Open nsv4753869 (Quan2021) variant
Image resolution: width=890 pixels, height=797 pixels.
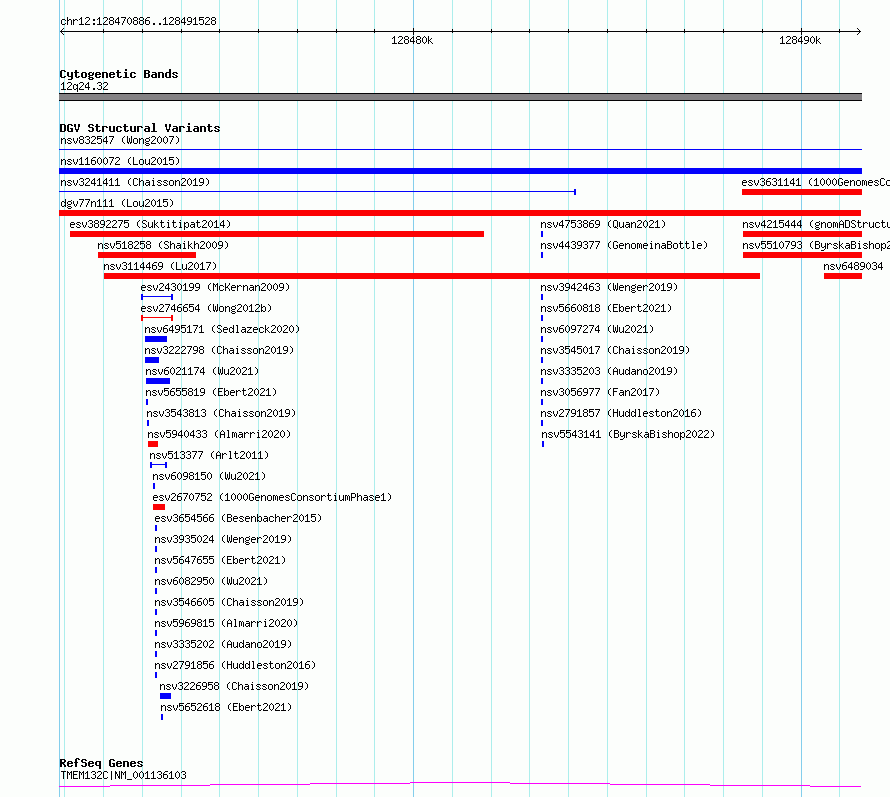(603, 224)
